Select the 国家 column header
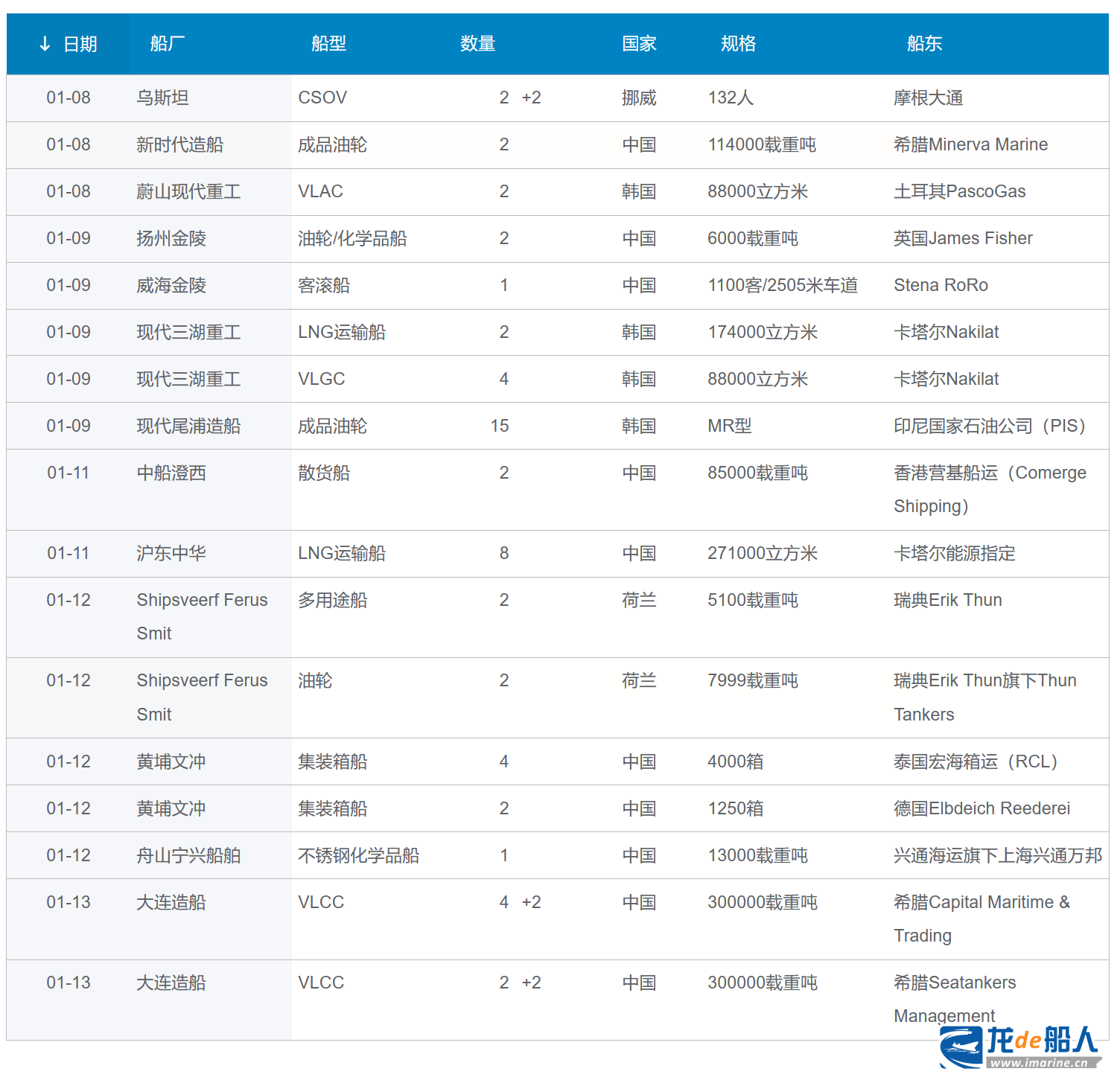Image resolution: width=1120 pixels, height=1086 pixels. [639, 44]
